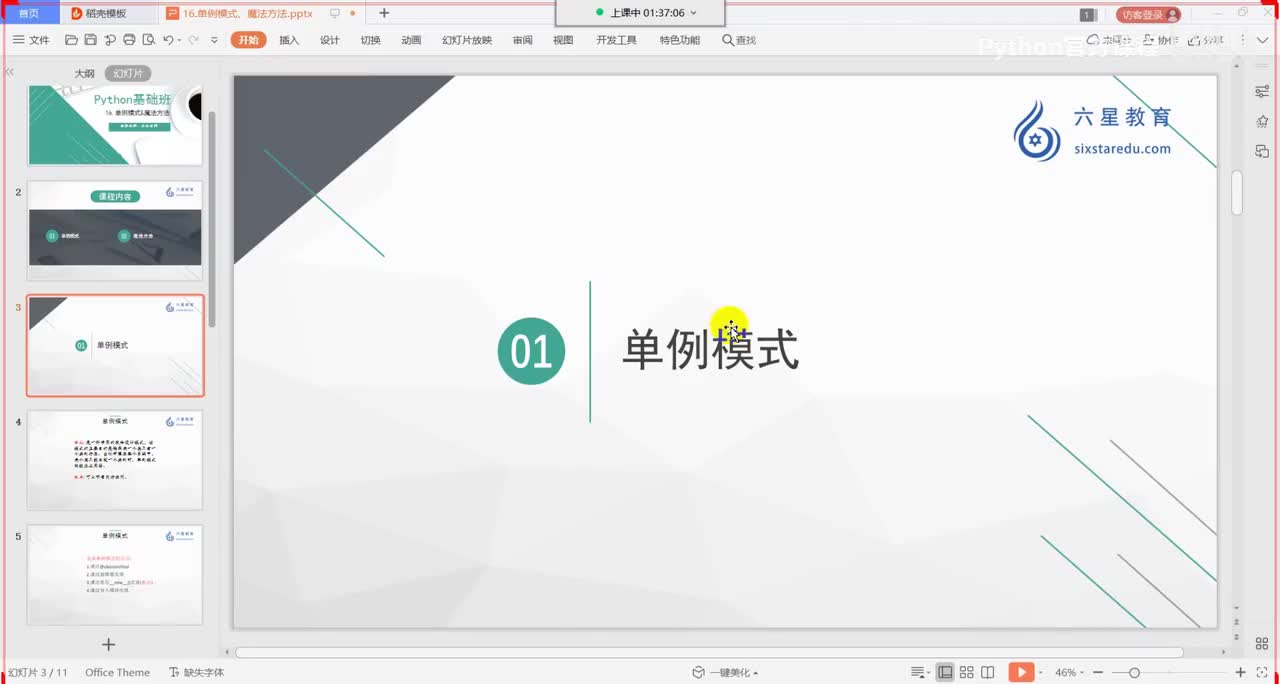This screenshot has width=1280, height=684.
Task: Click the sixstaredu.com logo on slide
Action: tap(1092, 131)
